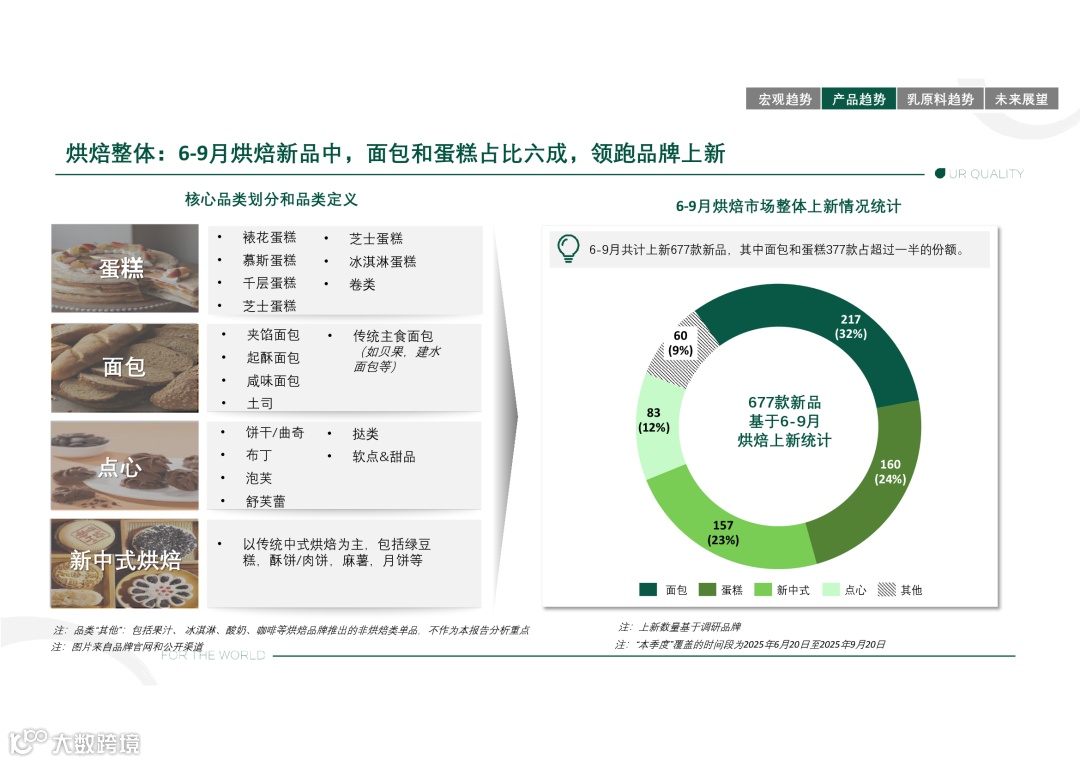Click the 以传统中式烘焙为主 description
Image resolution: width=1080 pixels, height=763 pixels.
(337, 552)
